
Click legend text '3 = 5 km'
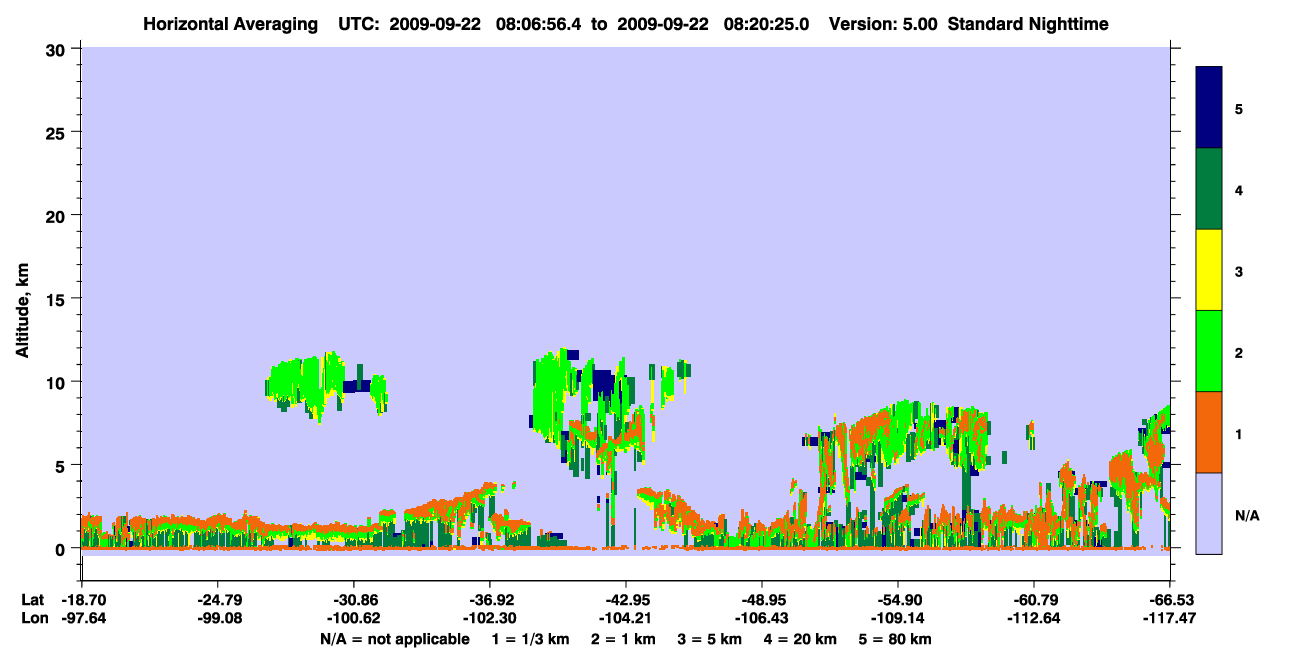713,639
